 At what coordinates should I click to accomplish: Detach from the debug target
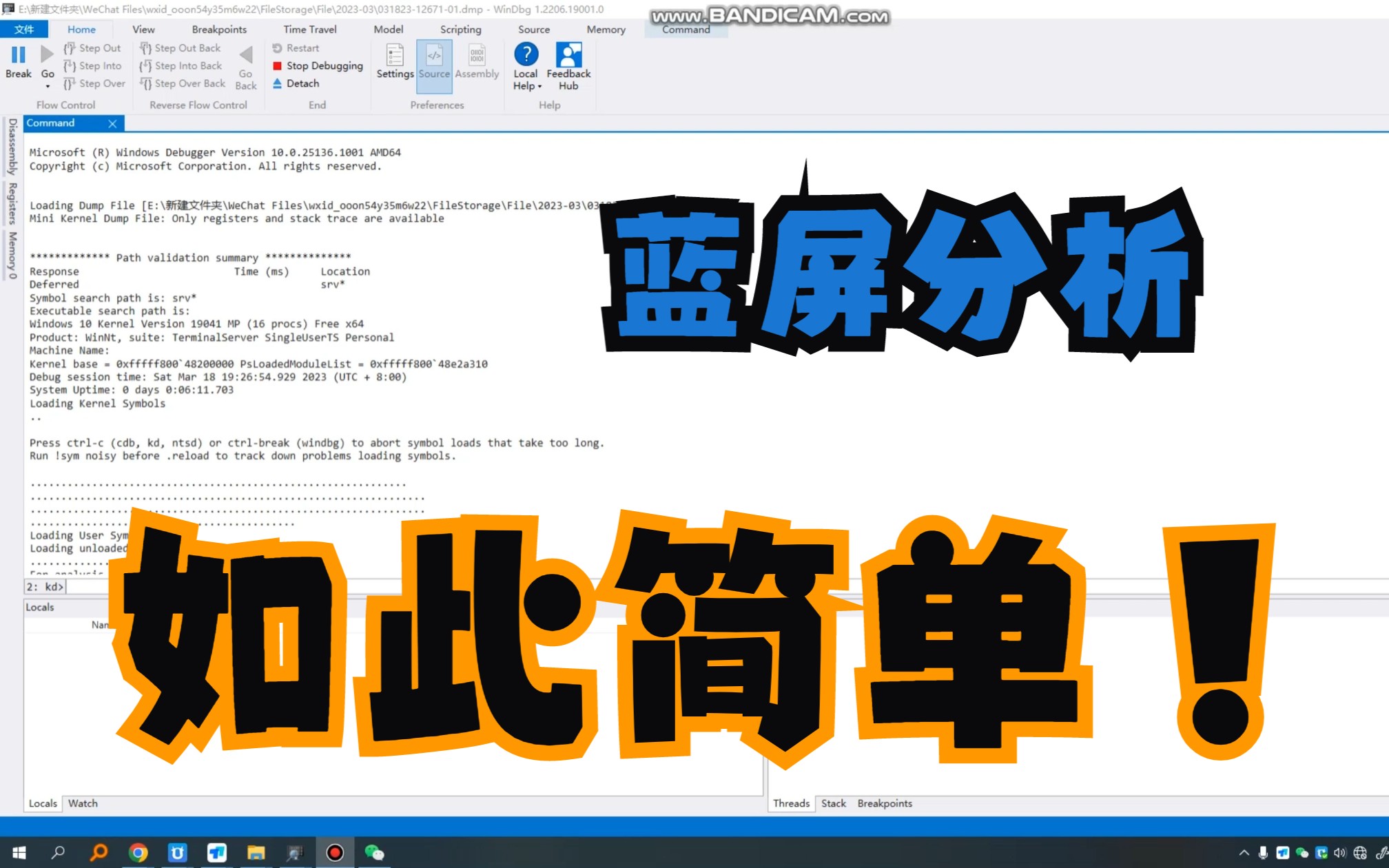296,83
